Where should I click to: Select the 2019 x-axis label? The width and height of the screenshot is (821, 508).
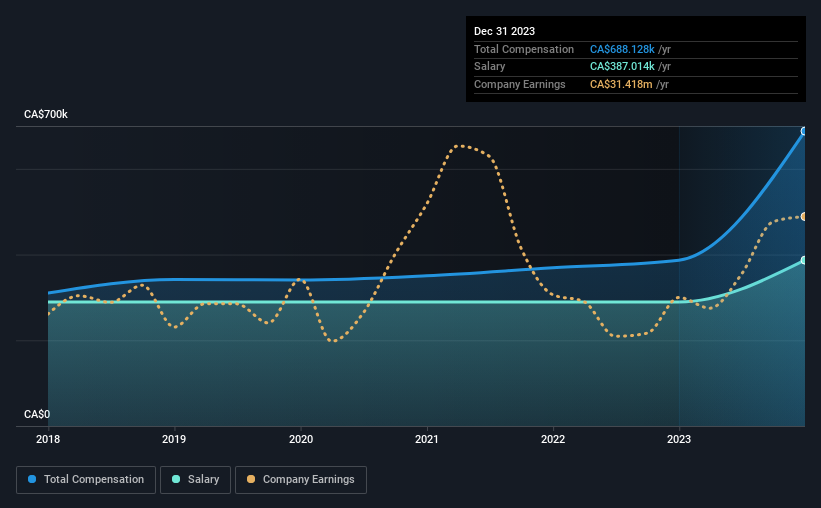[x=174, y=439]
